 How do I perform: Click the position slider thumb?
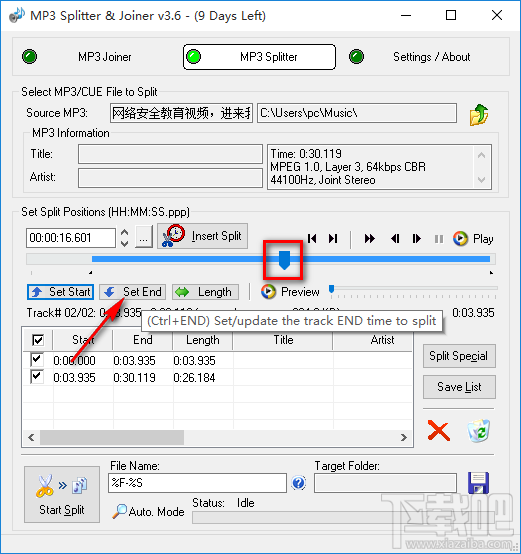coord(284,260)
